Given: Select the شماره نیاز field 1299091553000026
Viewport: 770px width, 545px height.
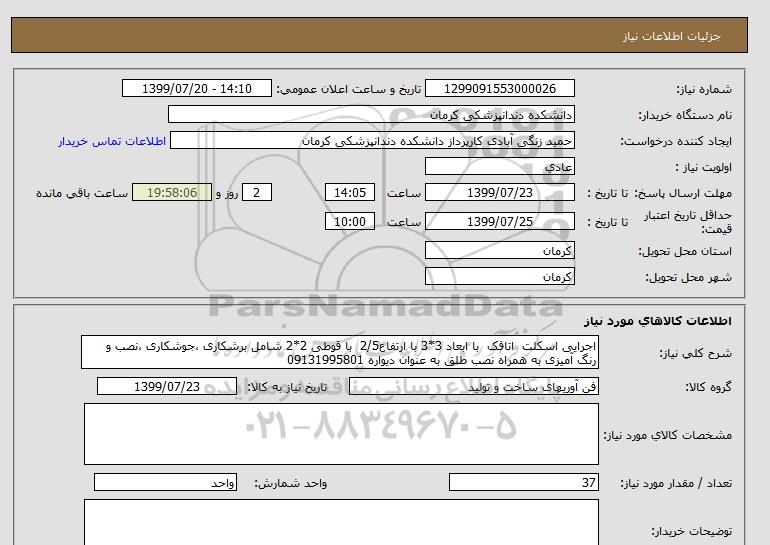Looking at the screenshot, I should coord(499,88).
